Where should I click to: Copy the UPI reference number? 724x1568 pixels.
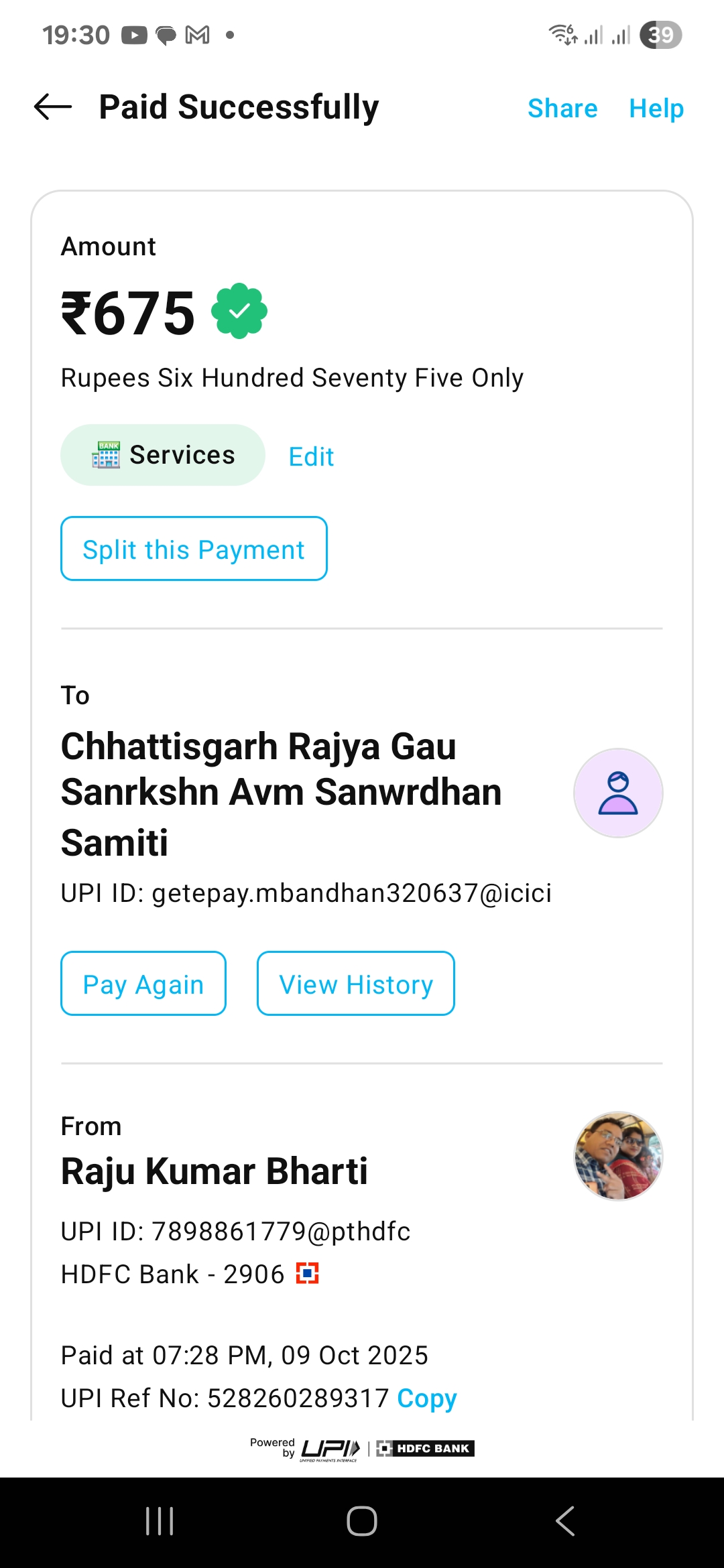pos(426,1398)
